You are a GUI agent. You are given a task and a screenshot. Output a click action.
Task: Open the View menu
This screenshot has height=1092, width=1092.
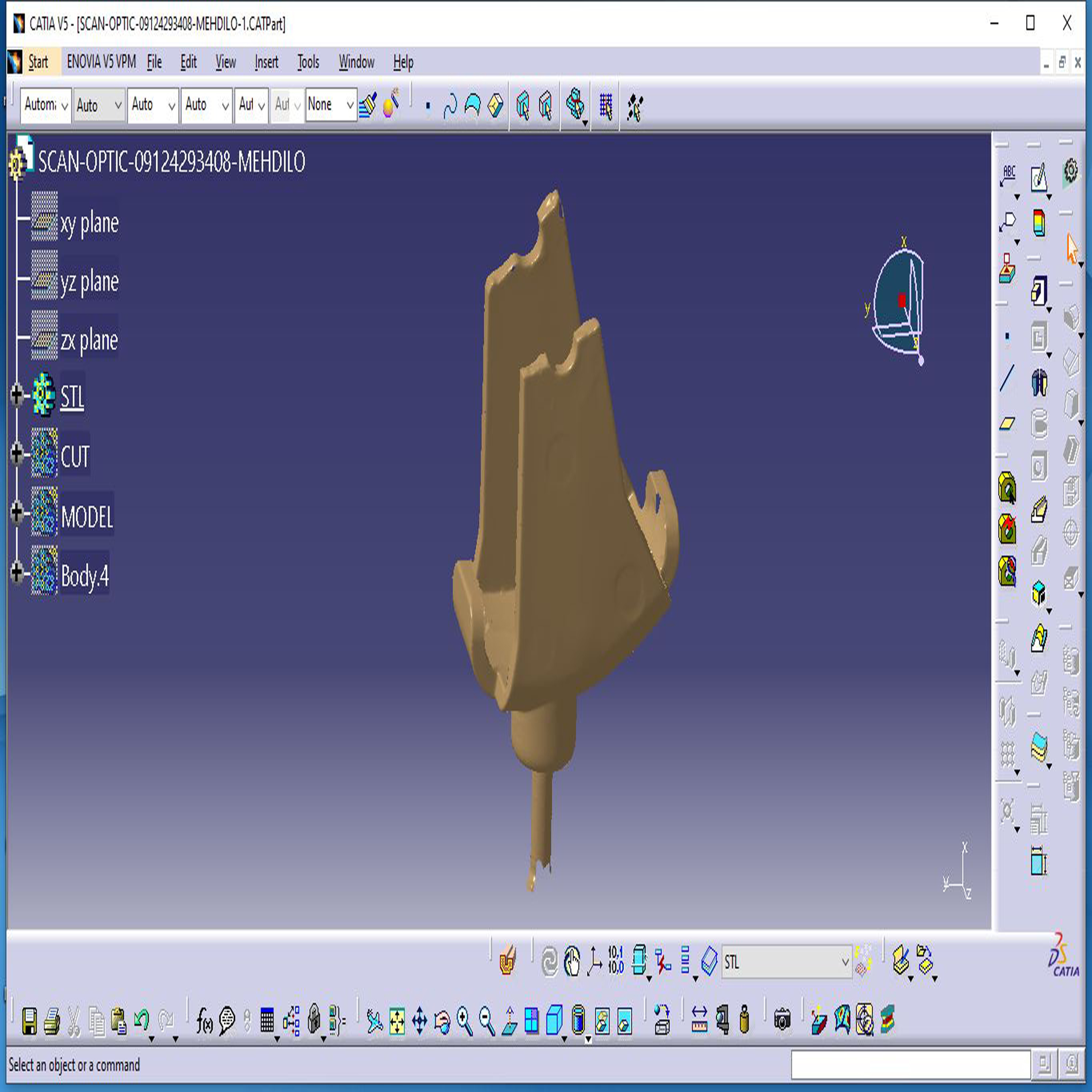pos(226,62)
